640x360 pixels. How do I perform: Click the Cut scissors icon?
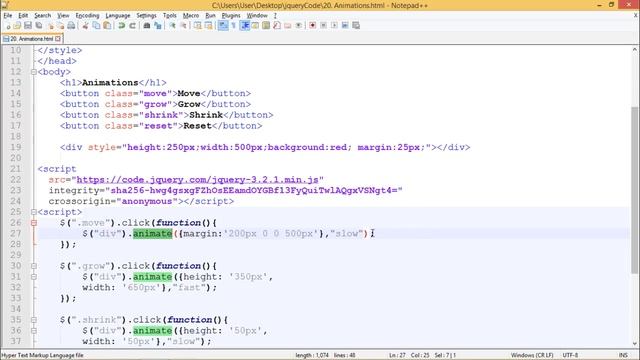click(x=85, y=26)
